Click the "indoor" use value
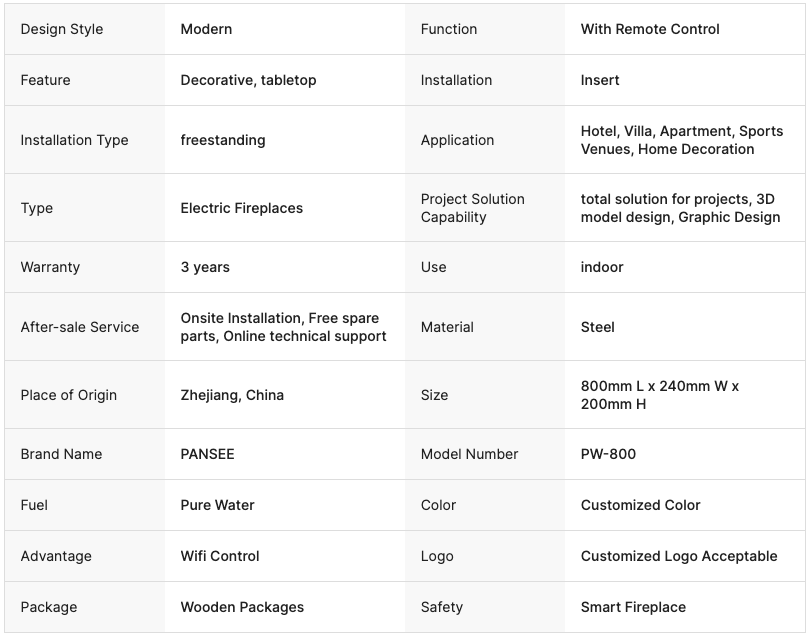This screenshot has width=809, height=638. point(602,267)
